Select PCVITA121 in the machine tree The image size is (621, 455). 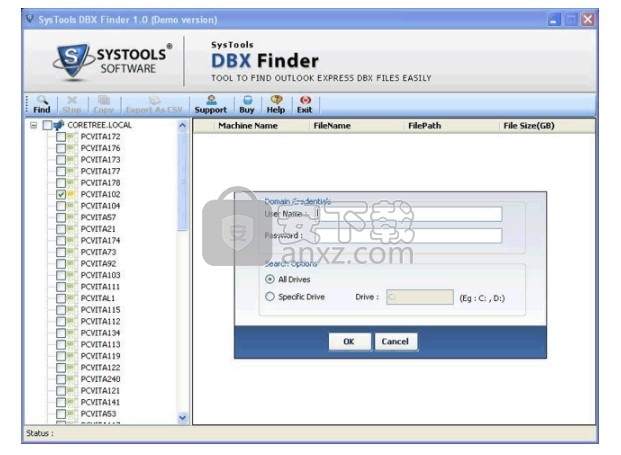tap(100, 390)
